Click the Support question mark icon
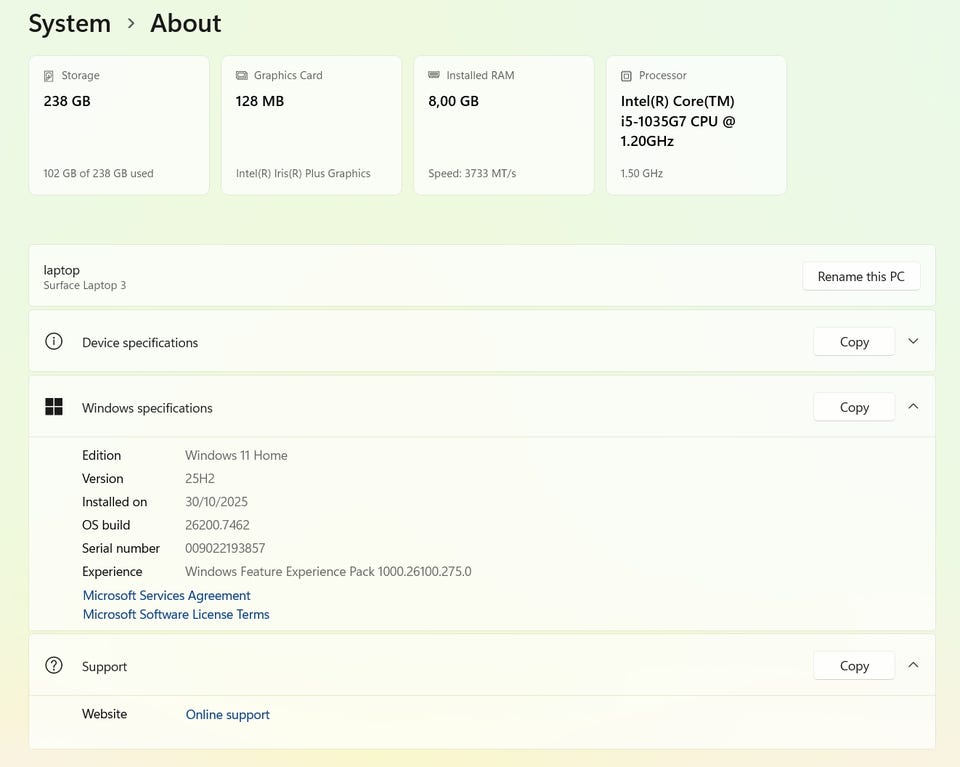 point(54,666)
